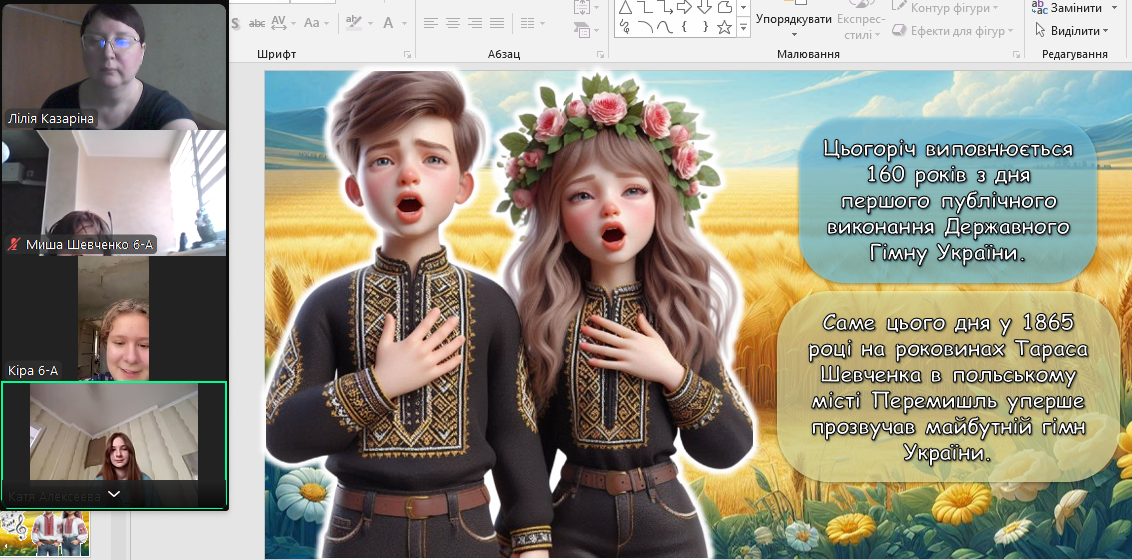The image size is (1132, 560).
Task: Select the triangle shape
Action: click(625, 7)
